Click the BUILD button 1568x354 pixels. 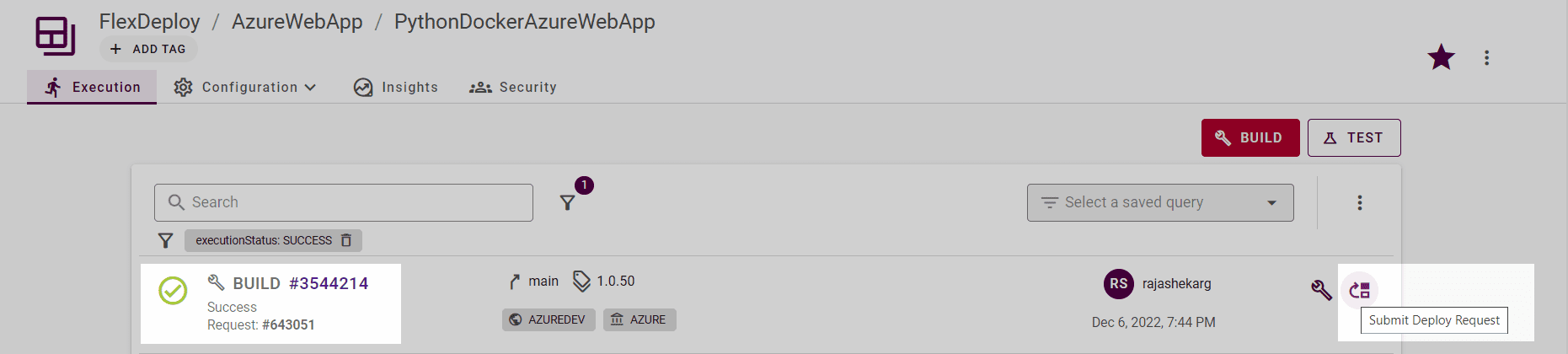[x=1250, y=137]
